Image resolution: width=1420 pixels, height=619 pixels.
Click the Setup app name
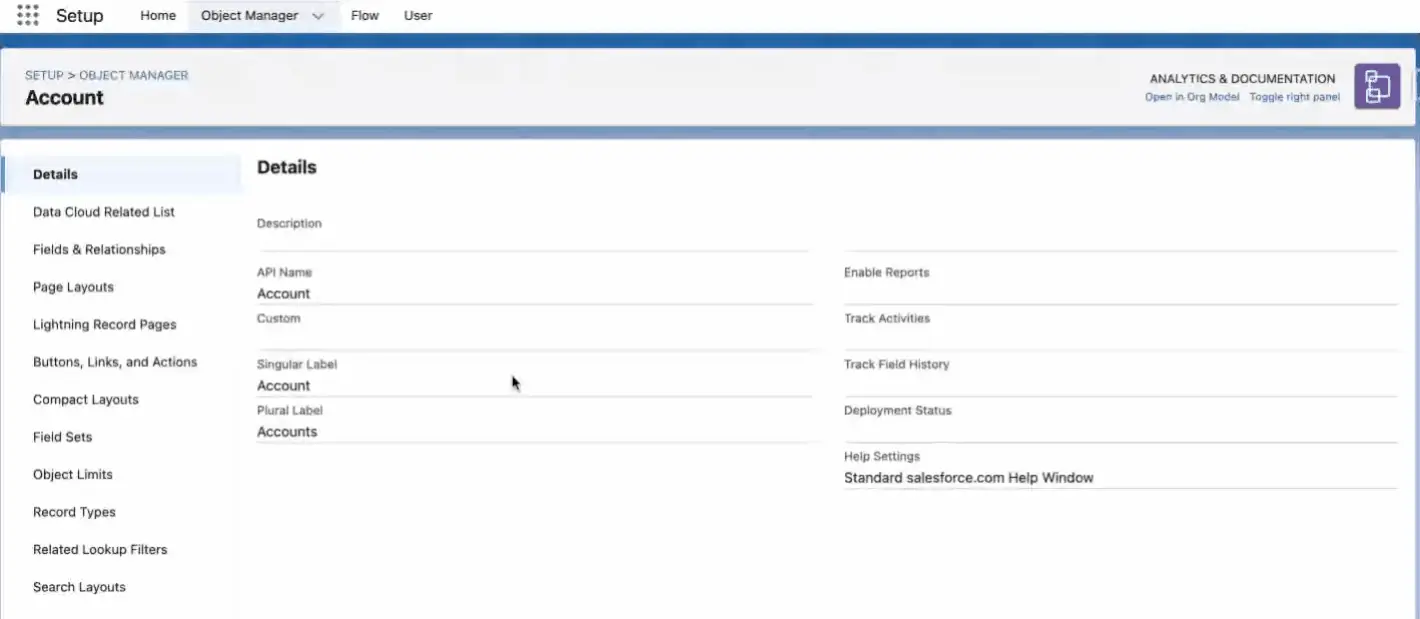coord(79,16)
